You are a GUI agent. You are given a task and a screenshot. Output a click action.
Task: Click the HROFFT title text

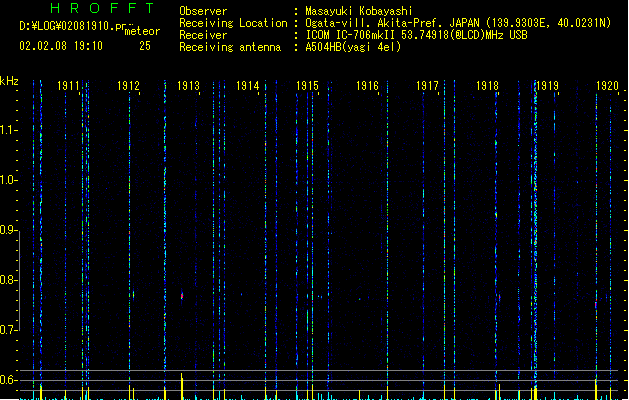[103, 8]
